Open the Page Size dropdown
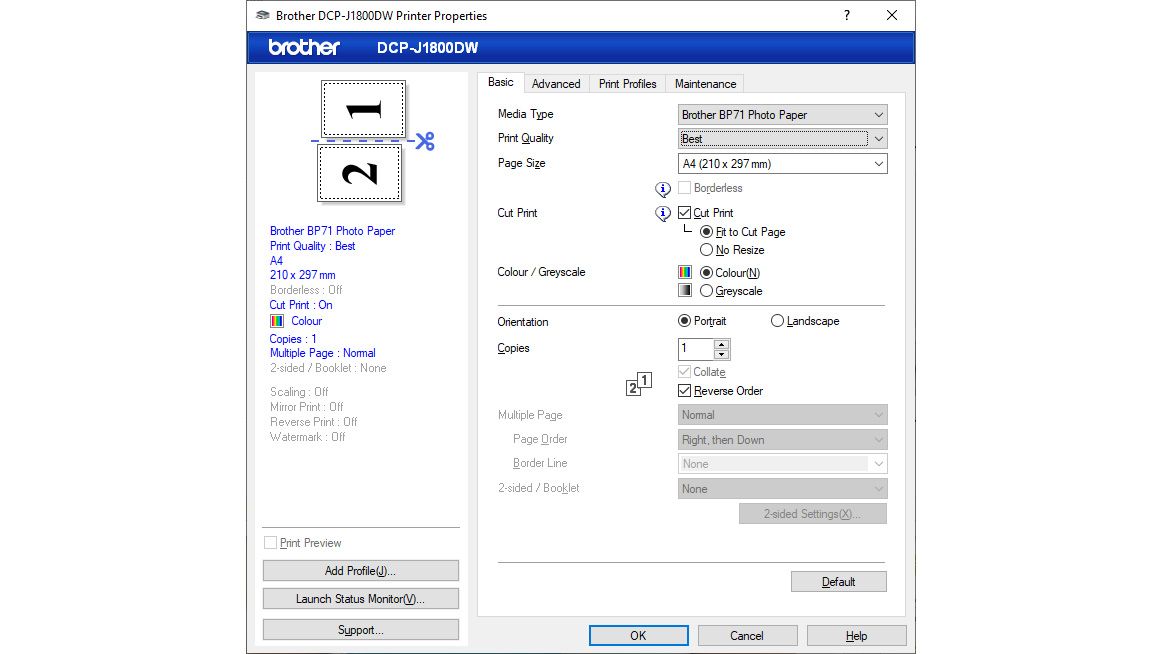 click(x=783, y=164)
